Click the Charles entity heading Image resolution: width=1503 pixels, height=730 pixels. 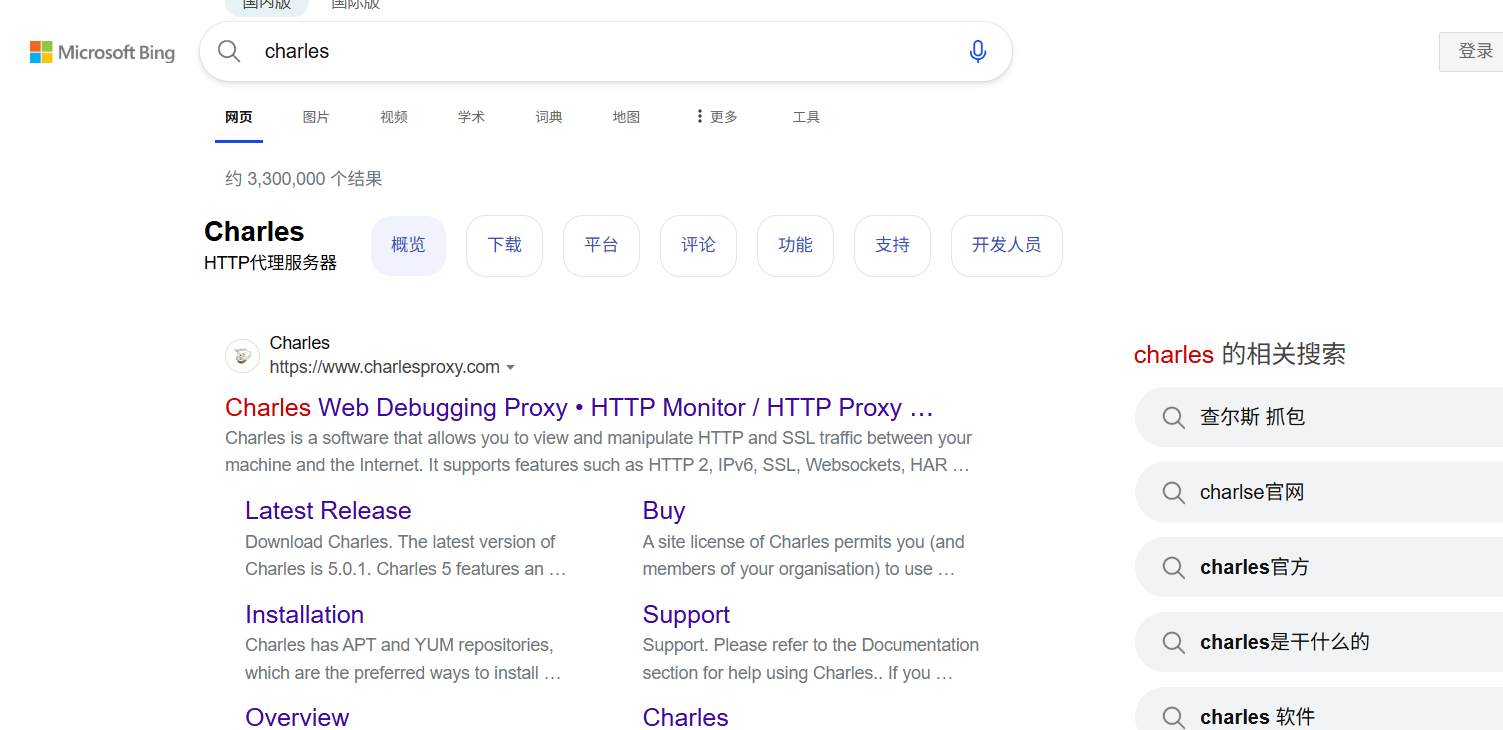pos(254,232)
